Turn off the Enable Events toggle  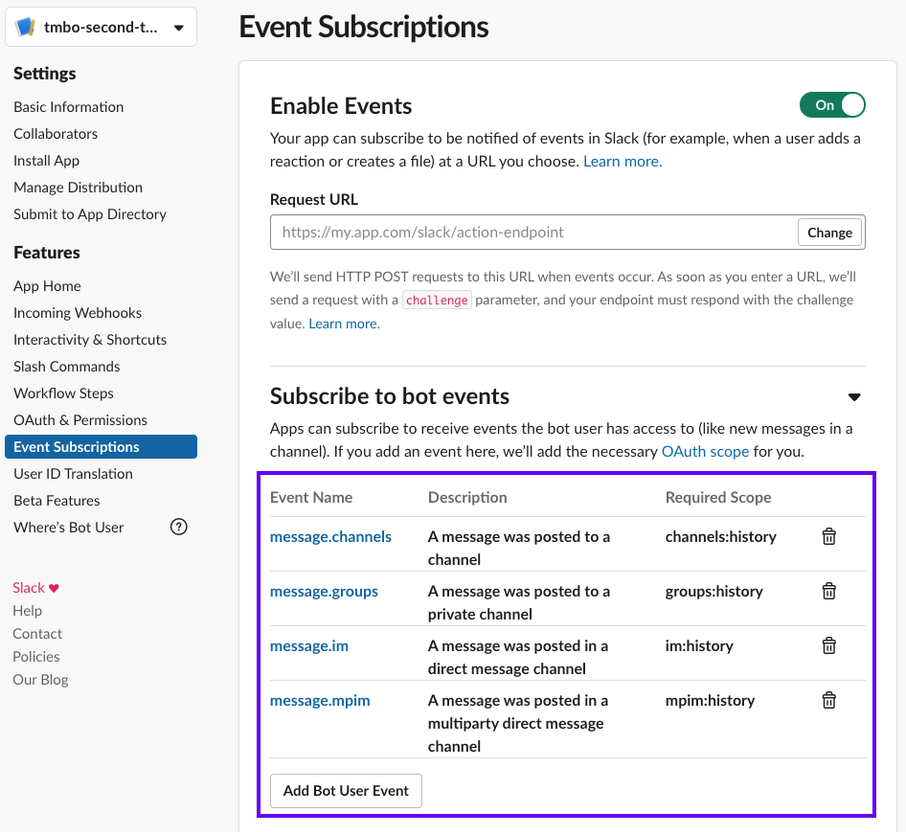pos(832,104)
